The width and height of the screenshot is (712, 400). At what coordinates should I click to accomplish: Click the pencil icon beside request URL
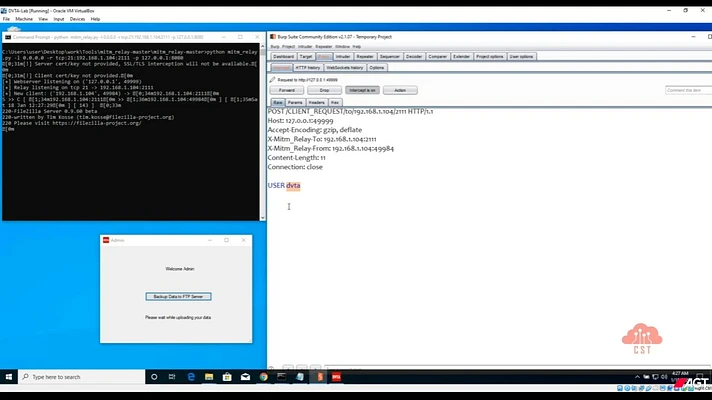click(x=272, y=79)
